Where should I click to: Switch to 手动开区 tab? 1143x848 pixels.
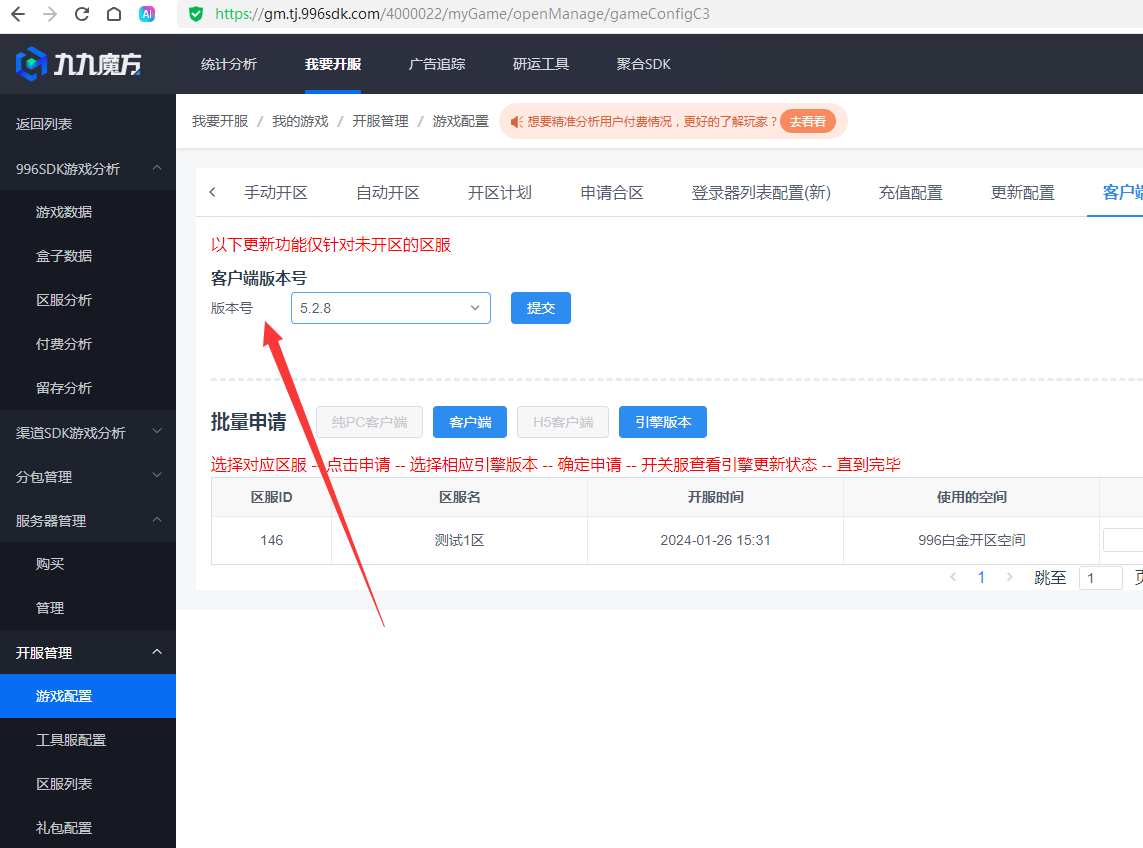(276, 192)
